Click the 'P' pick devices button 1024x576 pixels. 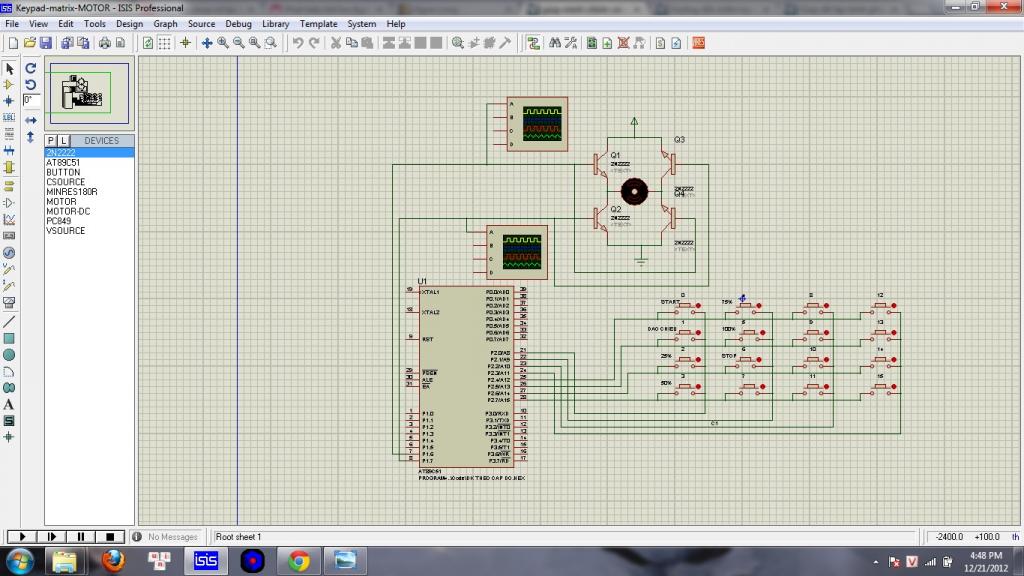pyautogui.click(x=51, y=141)
